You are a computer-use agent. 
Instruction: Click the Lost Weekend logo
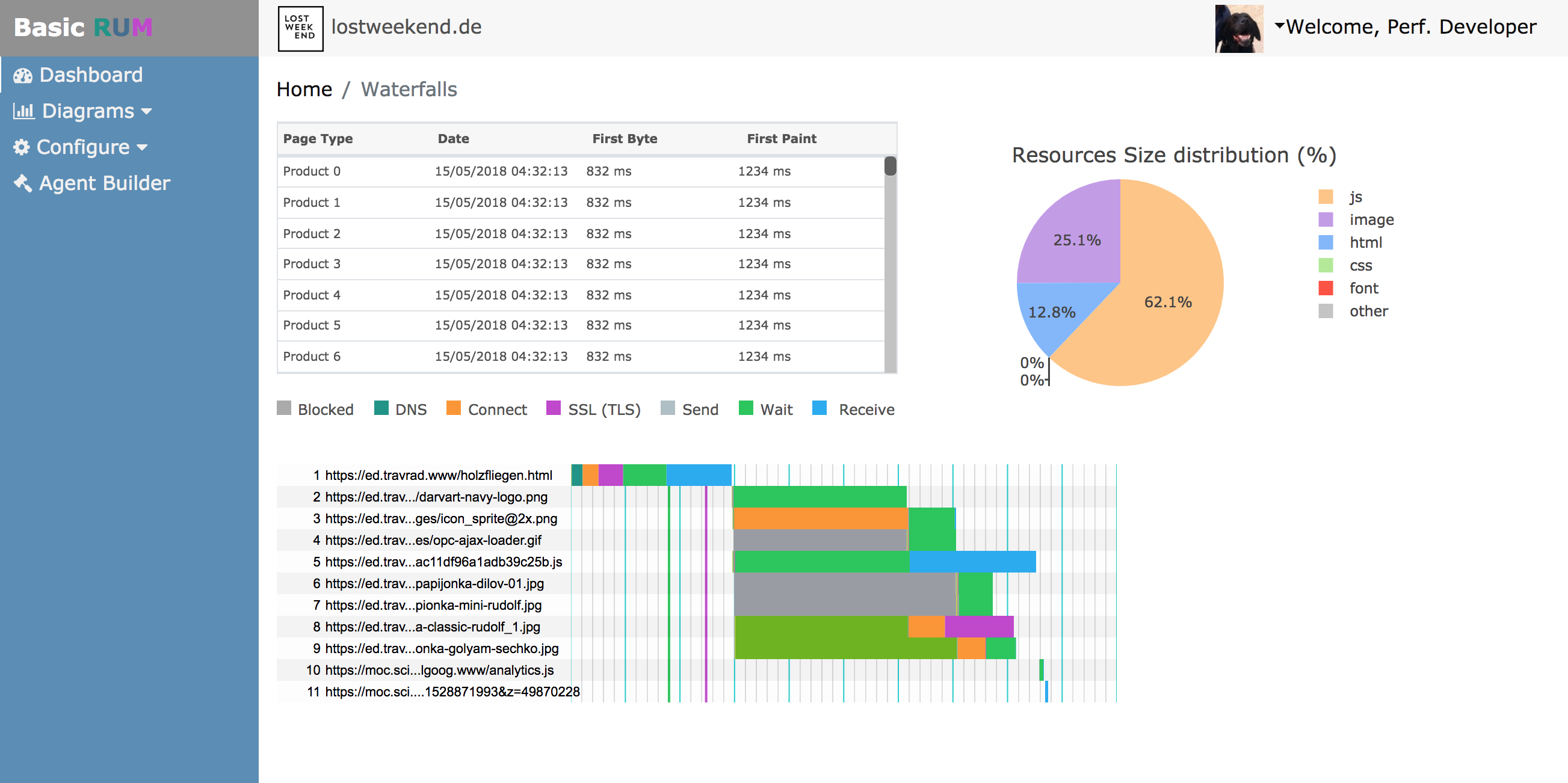click(x=300, y=28)
